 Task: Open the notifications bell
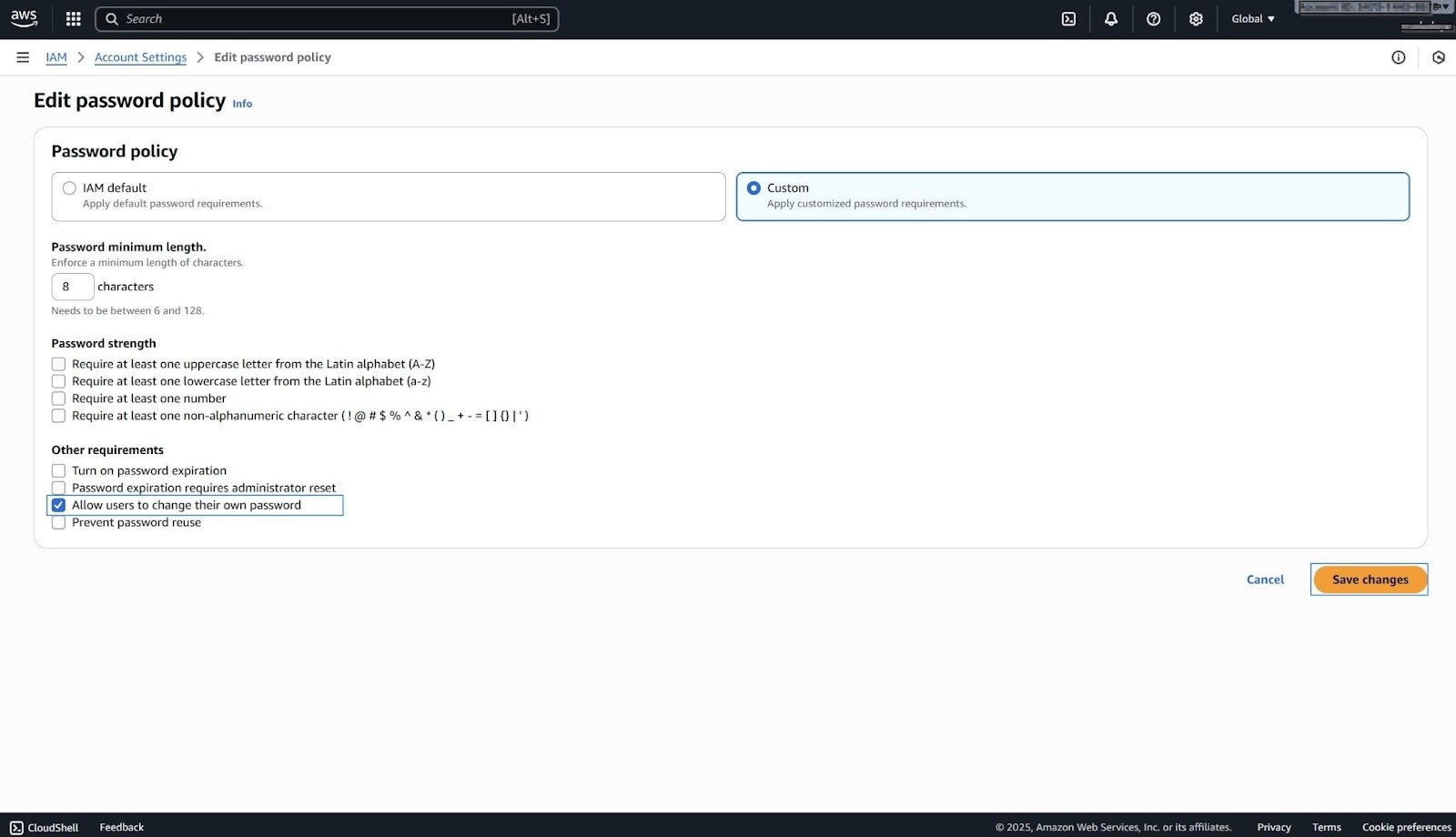click(1110, 18)
